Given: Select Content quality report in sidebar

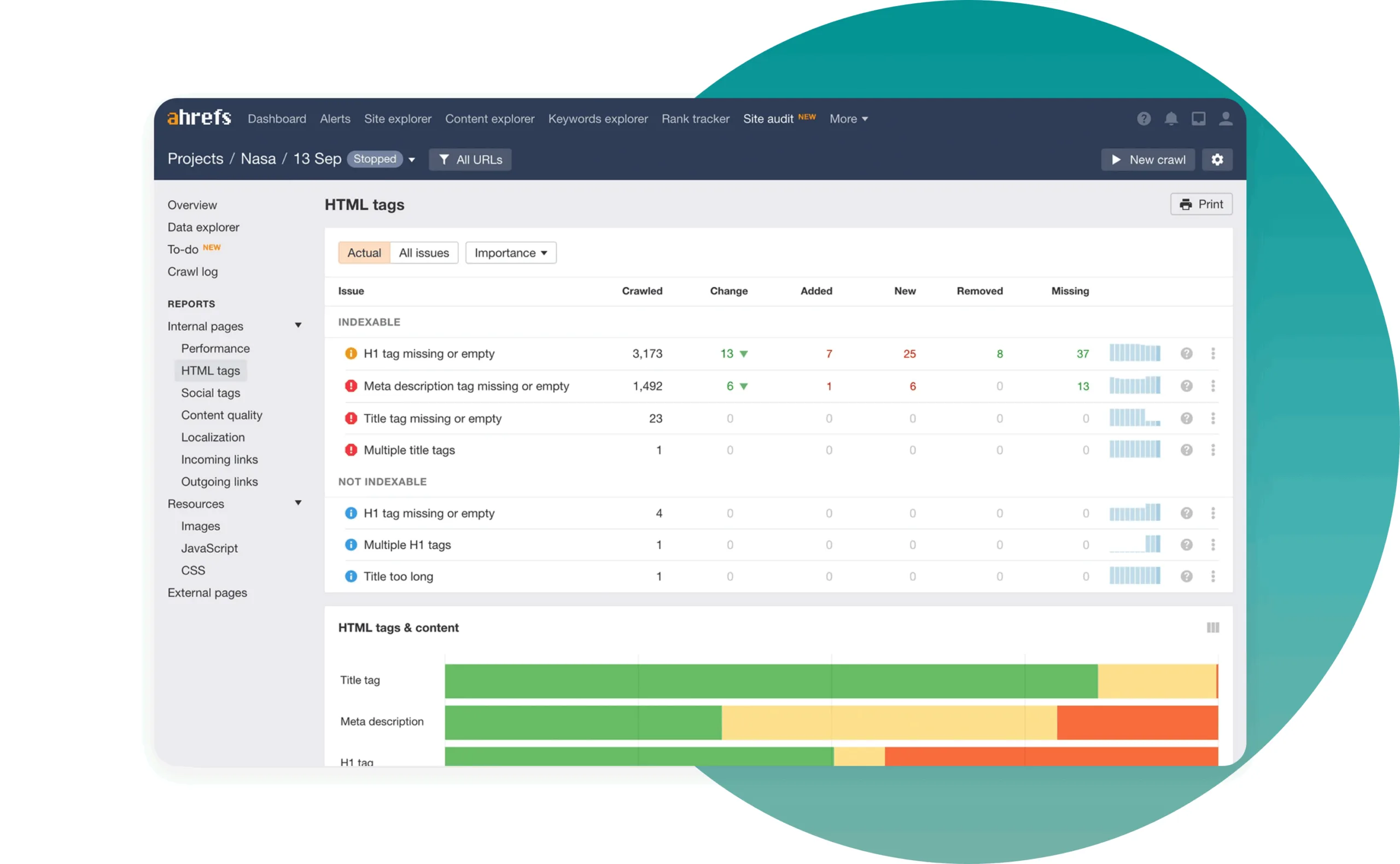Looking at the screenshot, I should 221,415.
